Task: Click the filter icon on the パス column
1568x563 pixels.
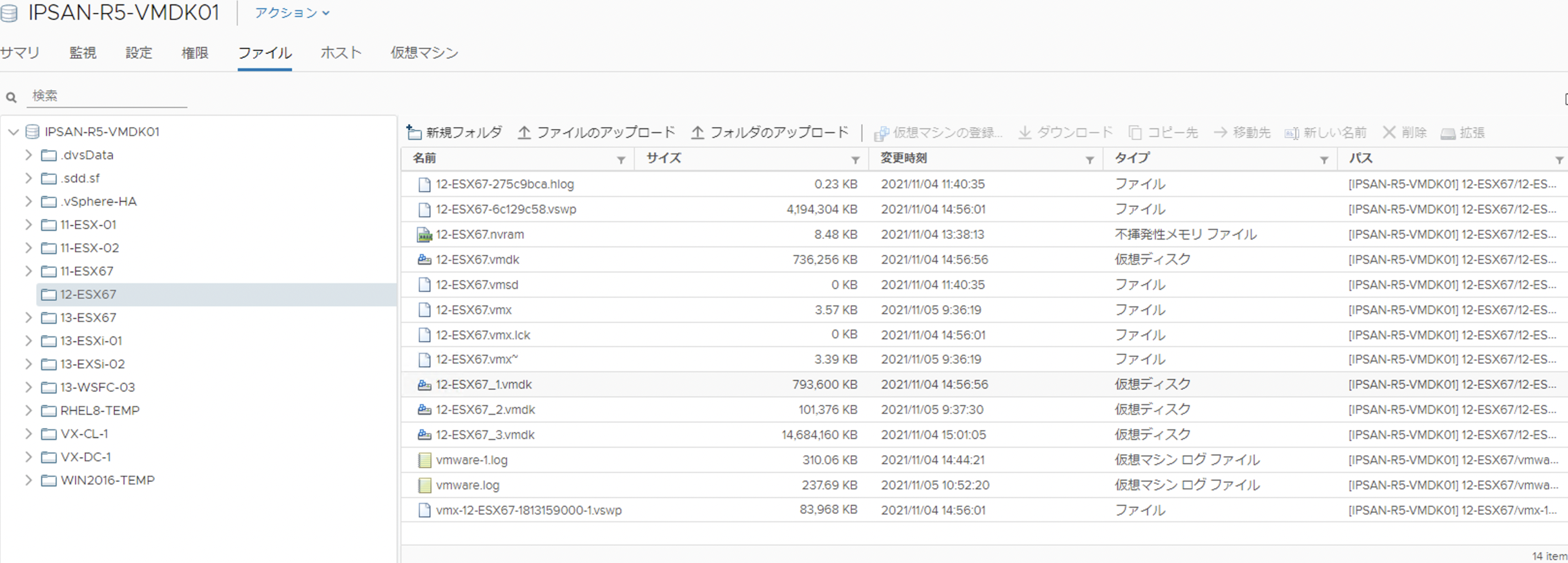Action: (x=1559, y=159)
